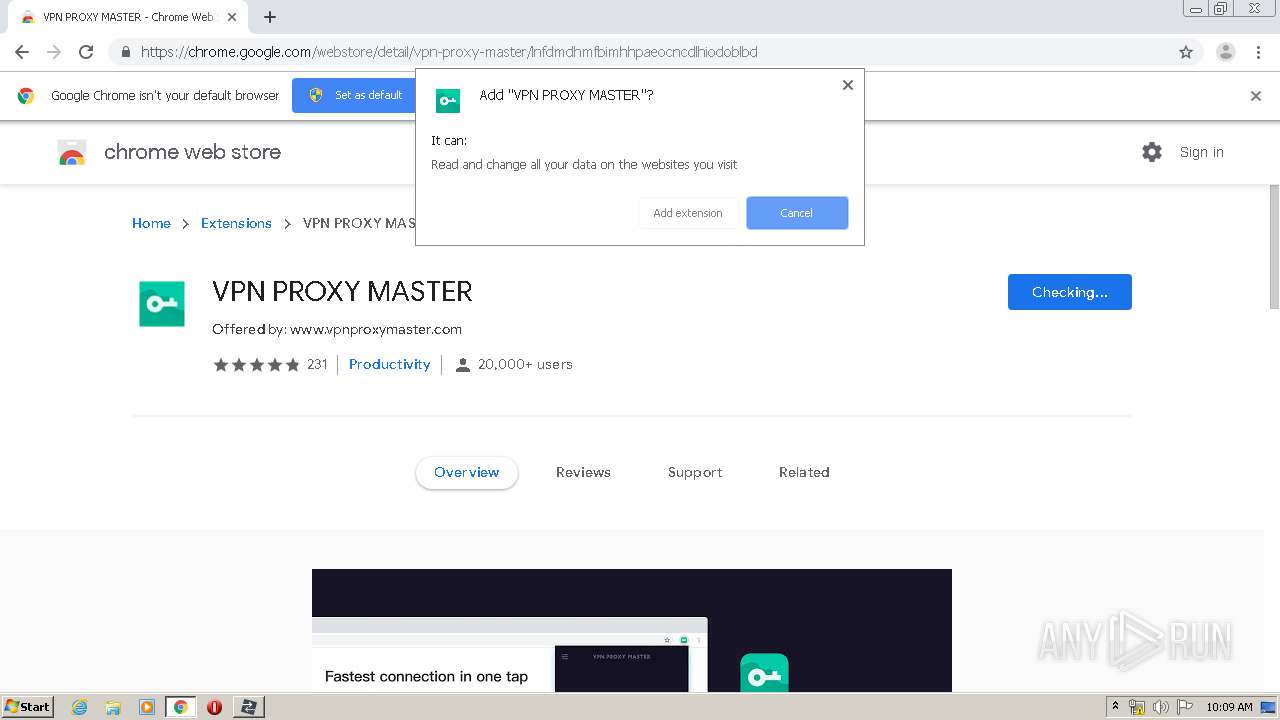Click the www.vpnproxymaster.com offered-by text
1280x720 pixels.
[x=376, y=329]
